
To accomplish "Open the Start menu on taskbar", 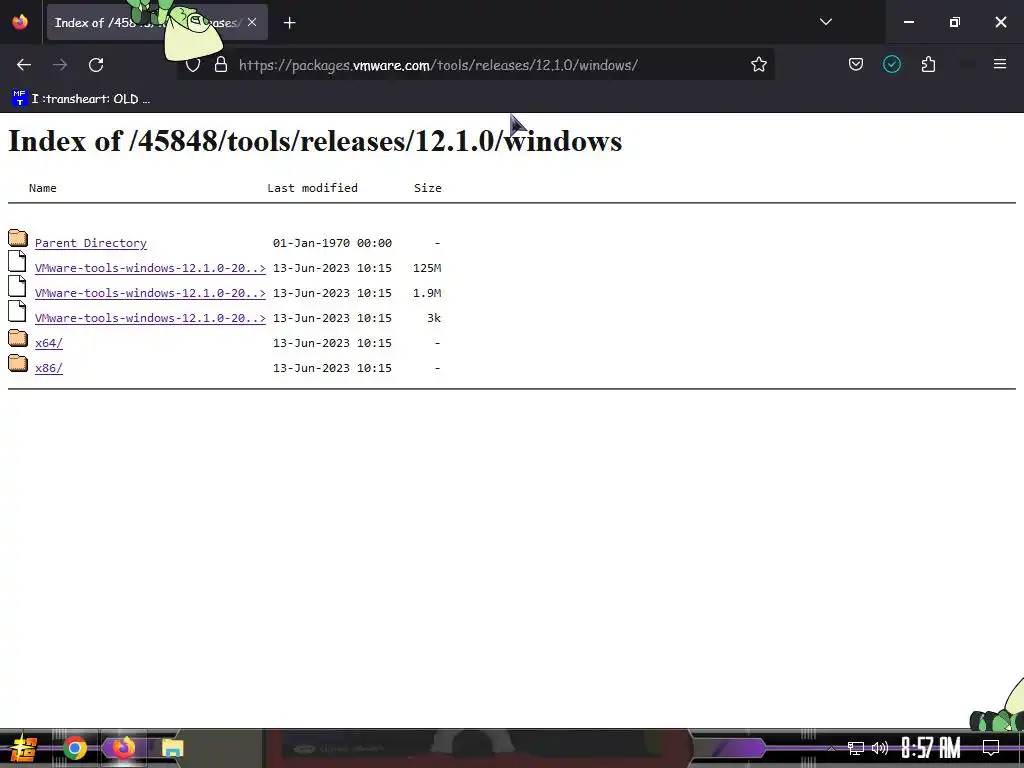I will pos(22,748).
